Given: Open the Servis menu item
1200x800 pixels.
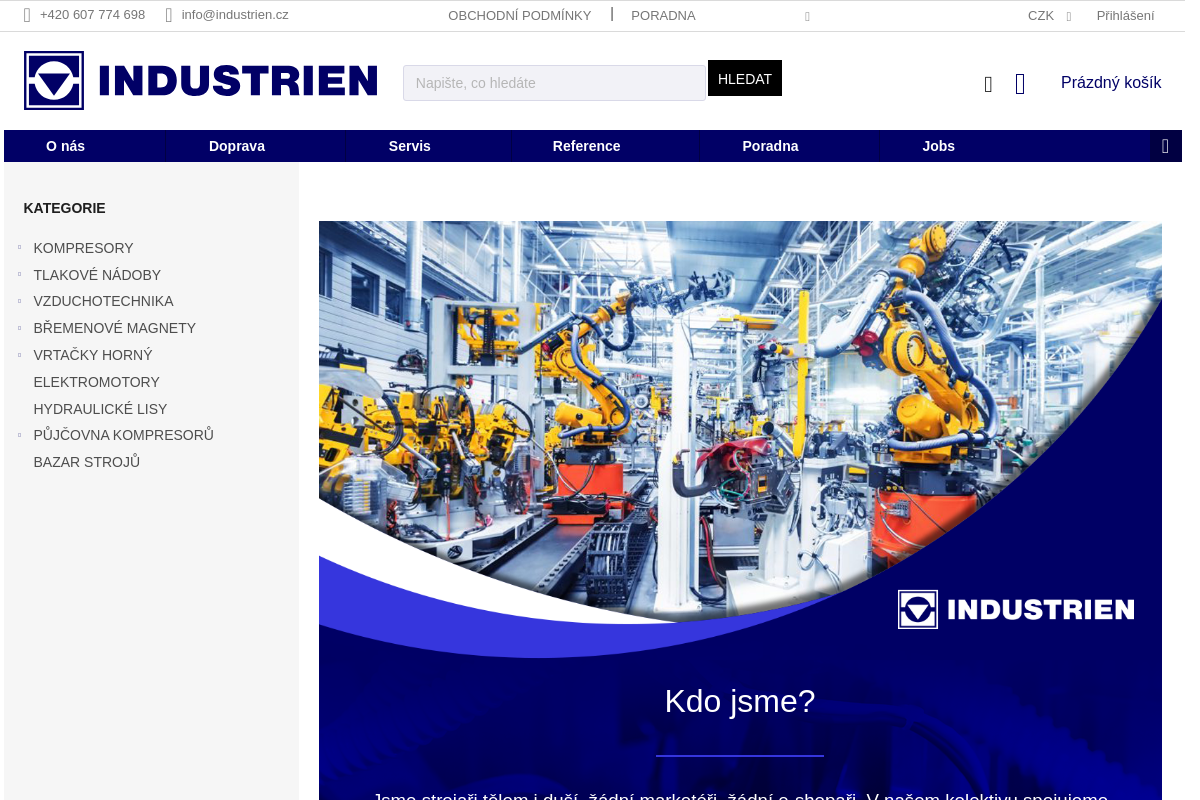Looking at the screenshot, I should (409, 146).
